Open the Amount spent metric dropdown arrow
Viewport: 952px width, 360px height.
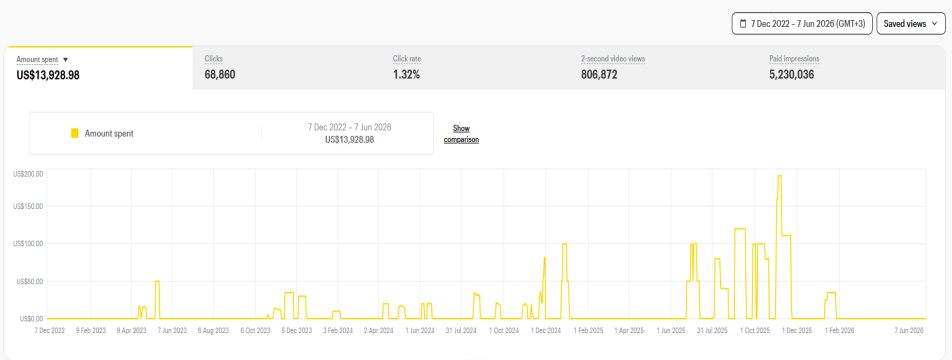66,59
